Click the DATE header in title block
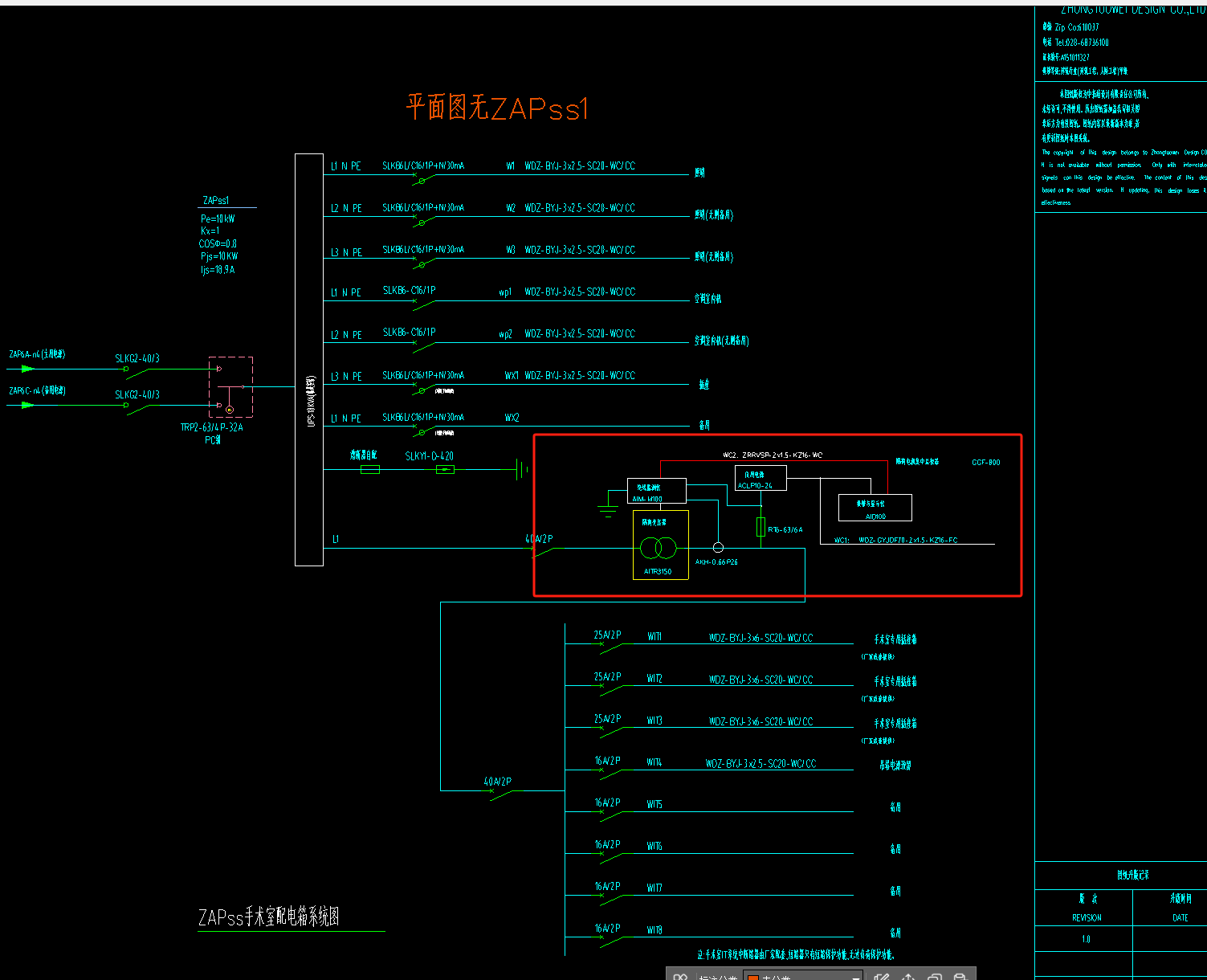This screenshot has height=980, width=1207. click(1180, 917)
